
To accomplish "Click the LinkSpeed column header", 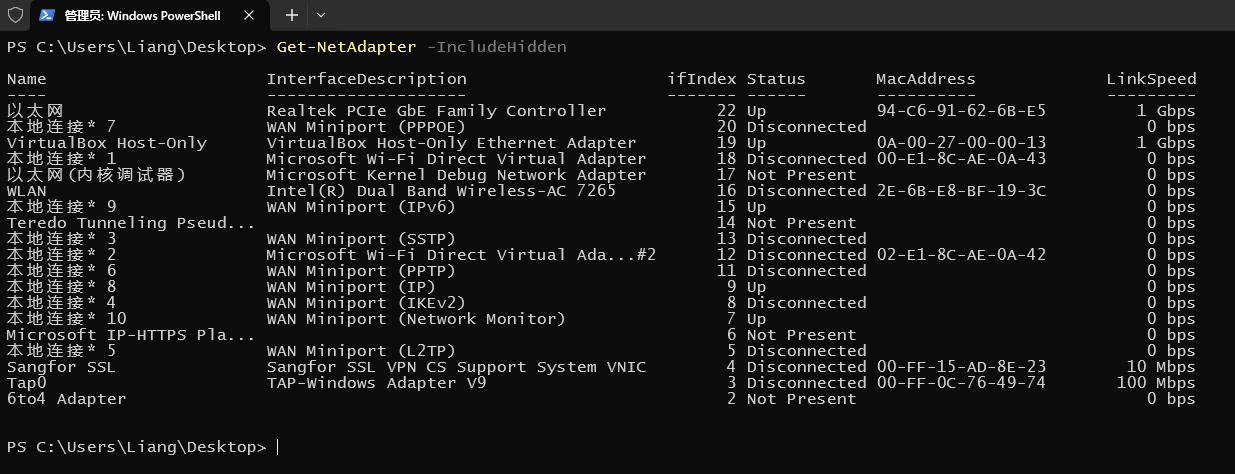I will [1150, 79].
